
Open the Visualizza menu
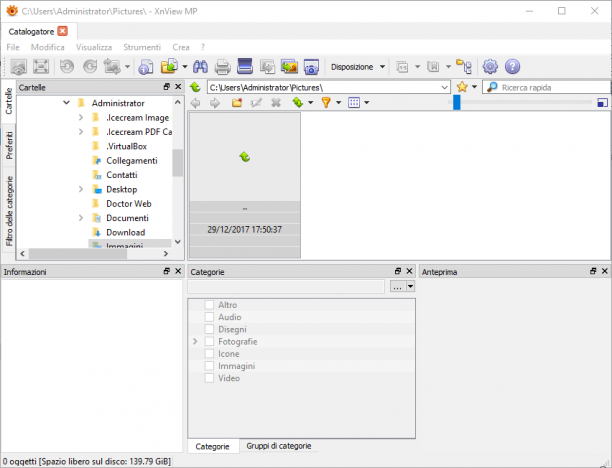point(94,47)
